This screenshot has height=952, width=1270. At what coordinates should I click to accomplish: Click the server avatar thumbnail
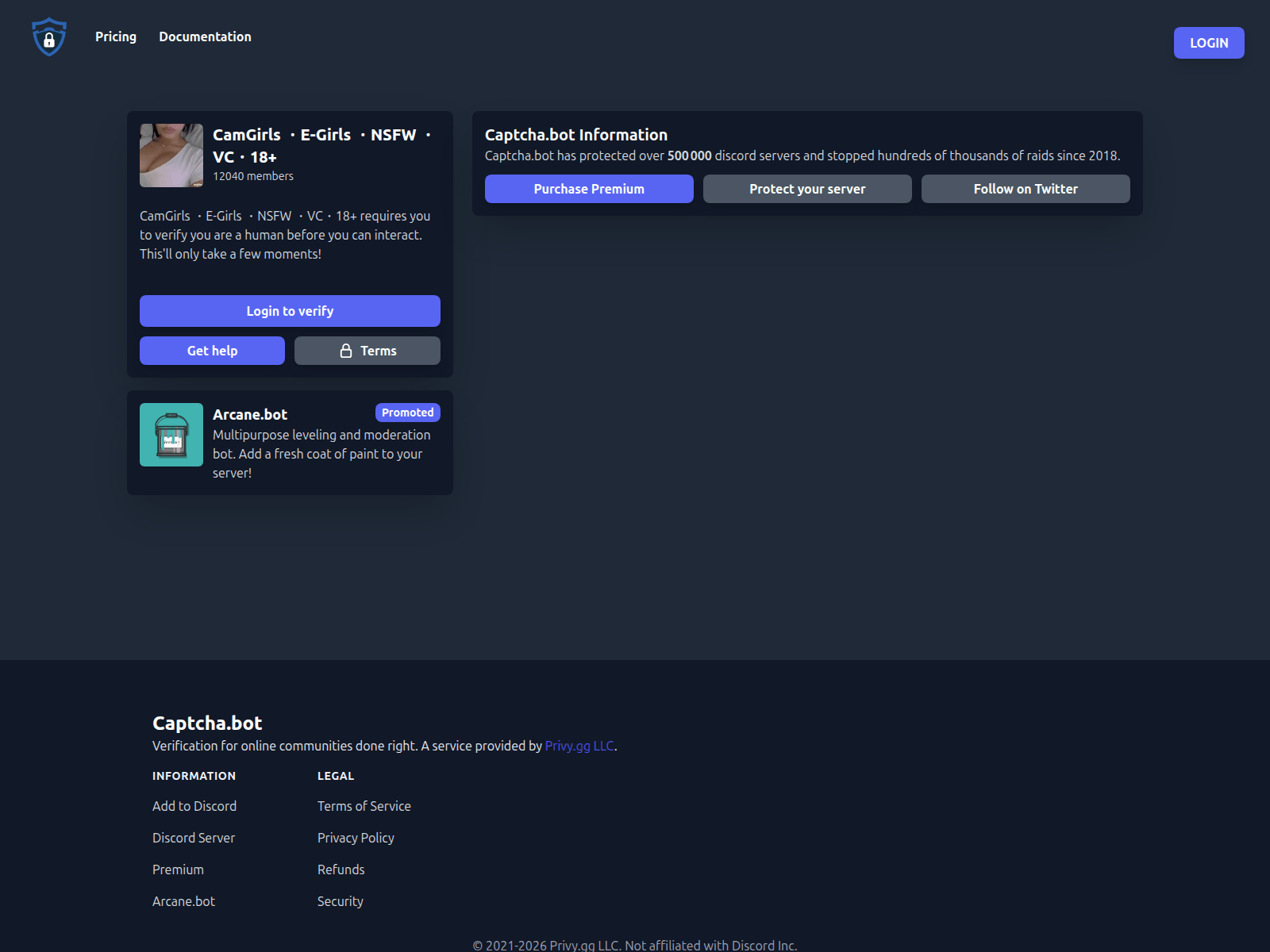pyautogui.click(x=171, y=155)
